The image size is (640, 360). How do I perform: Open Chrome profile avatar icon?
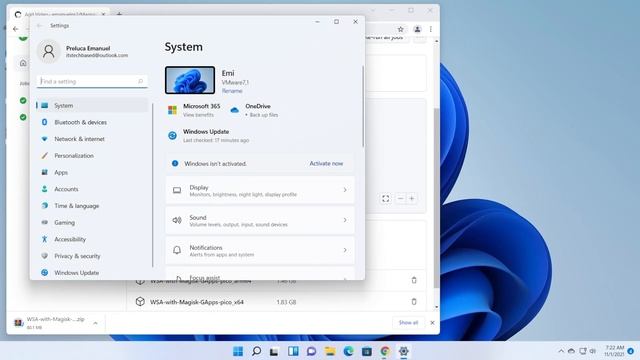point(417,29)
